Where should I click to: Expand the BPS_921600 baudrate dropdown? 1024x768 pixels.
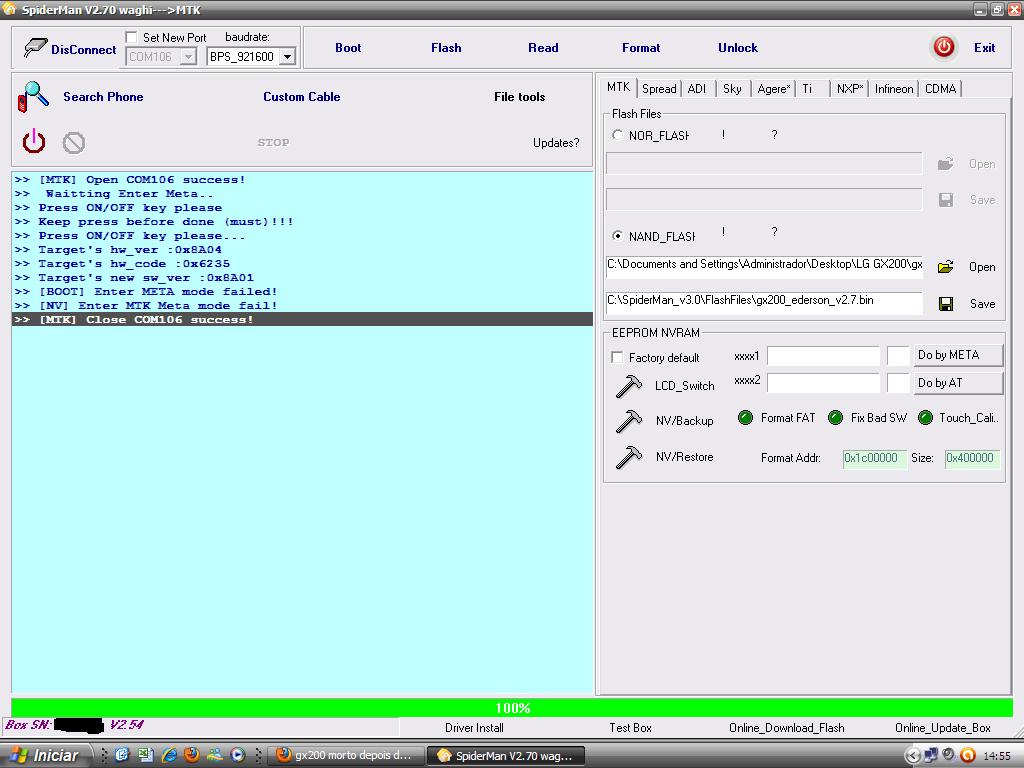coord(287,57)
